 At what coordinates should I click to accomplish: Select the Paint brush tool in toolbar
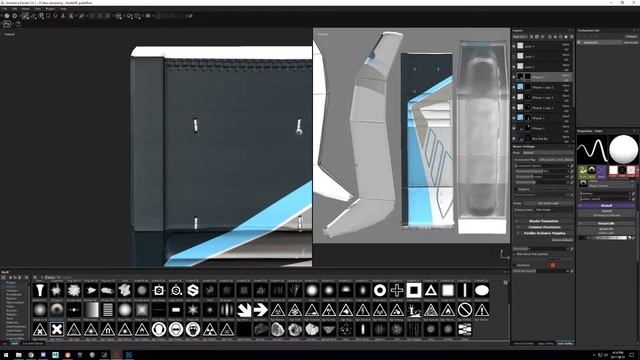click(25, 16)
